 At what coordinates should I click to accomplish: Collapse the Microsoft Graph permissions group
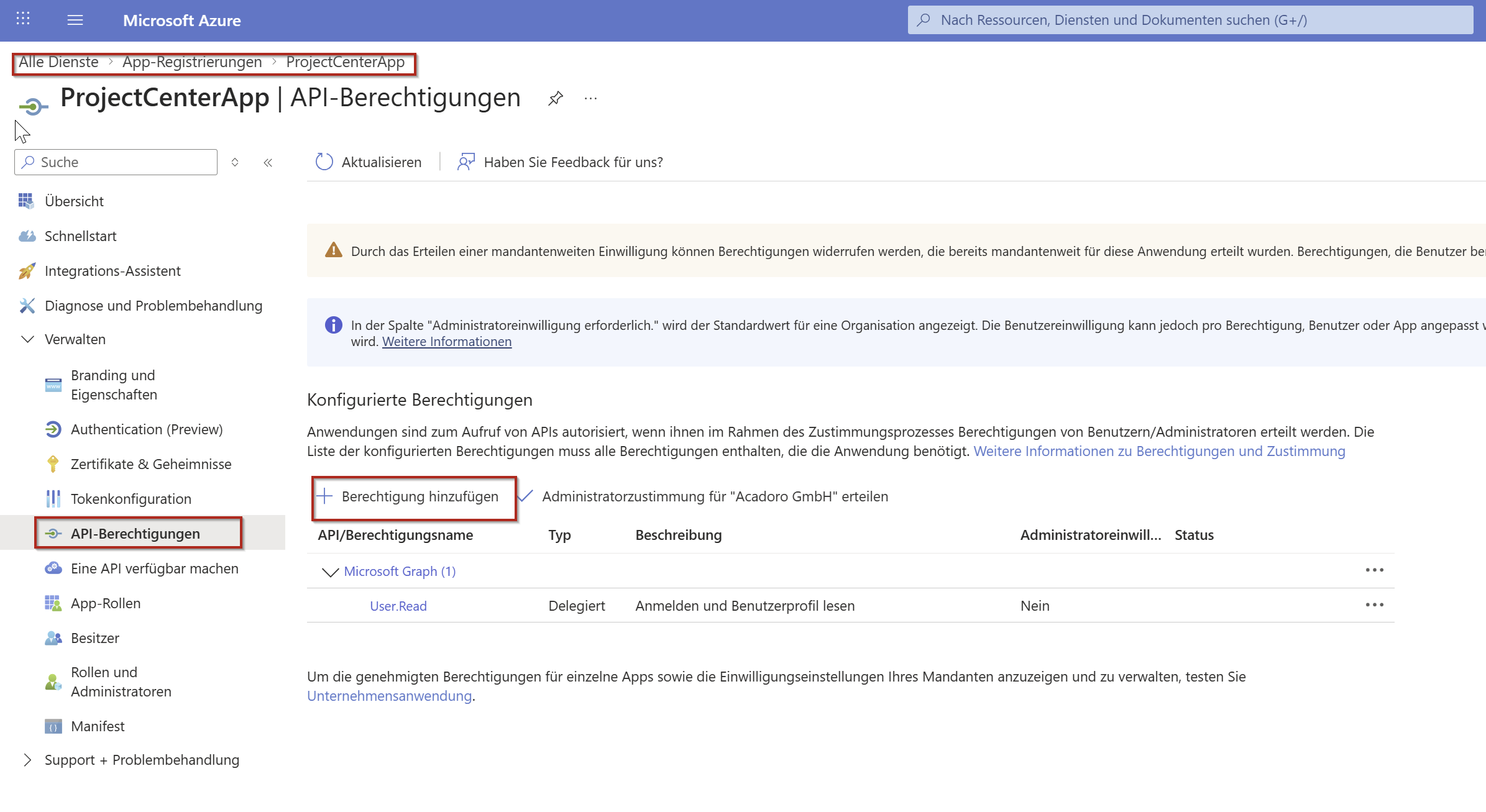click(330, 572)
